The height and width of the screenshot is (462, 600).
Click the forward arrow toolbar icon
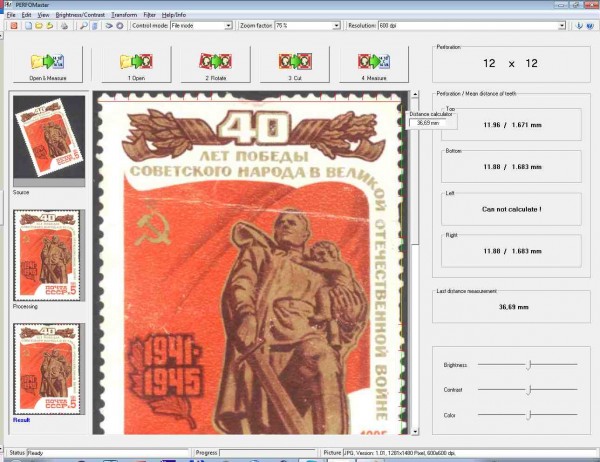tap(109, 26)
